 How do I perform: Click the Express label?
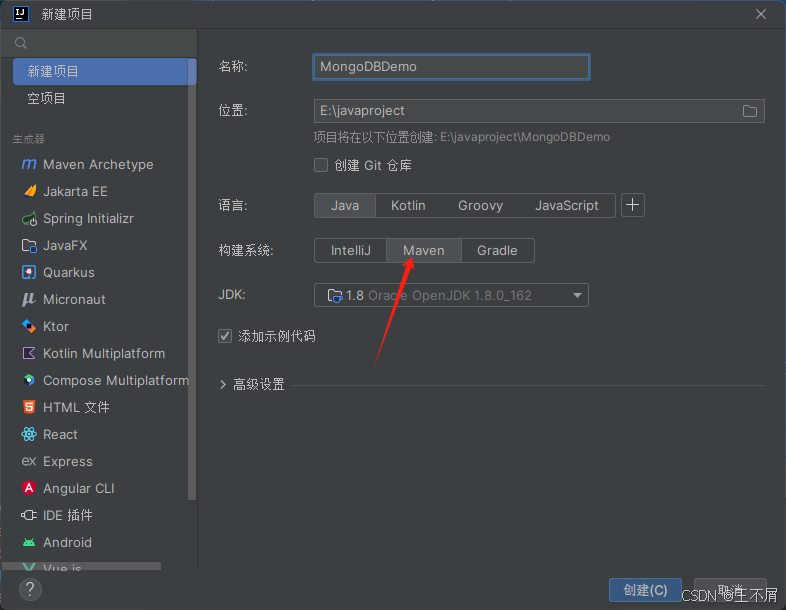click(68, 462)
